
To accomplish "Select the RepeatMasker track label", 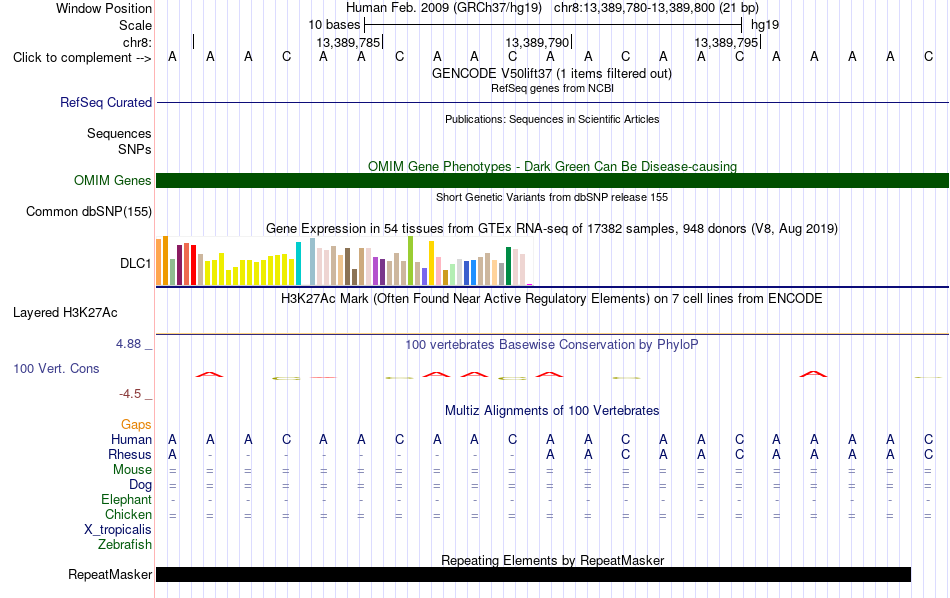I will (x=110, y=574).
